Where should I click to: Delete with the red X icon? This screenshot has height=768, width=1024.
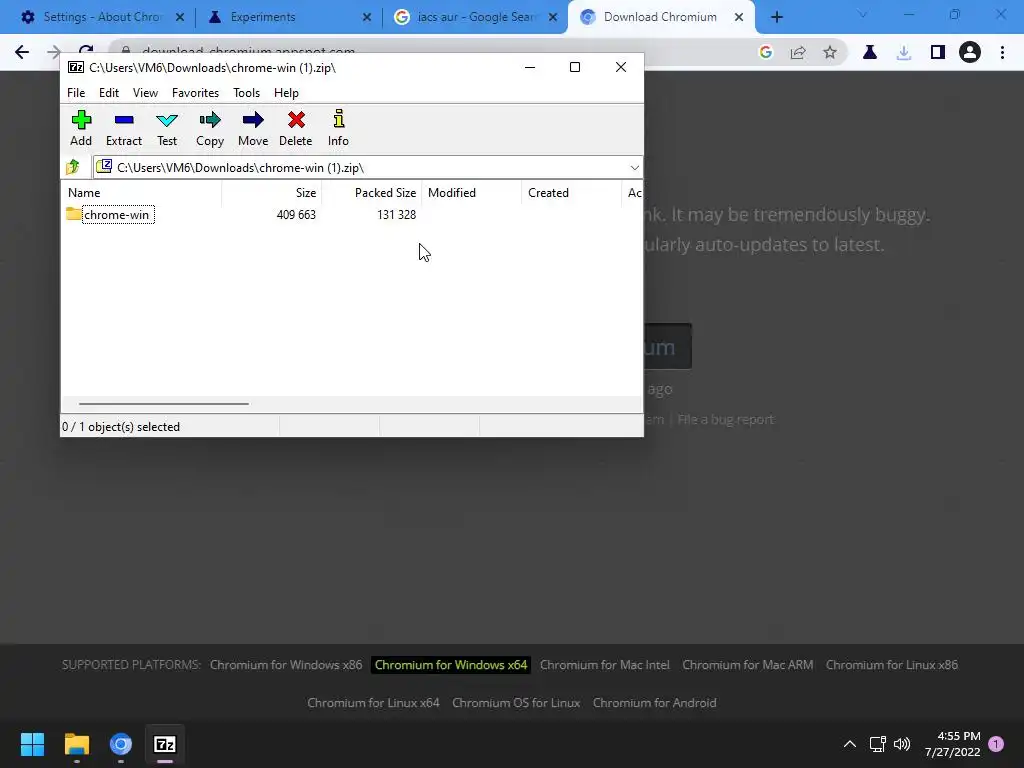(x=296, y=128)
